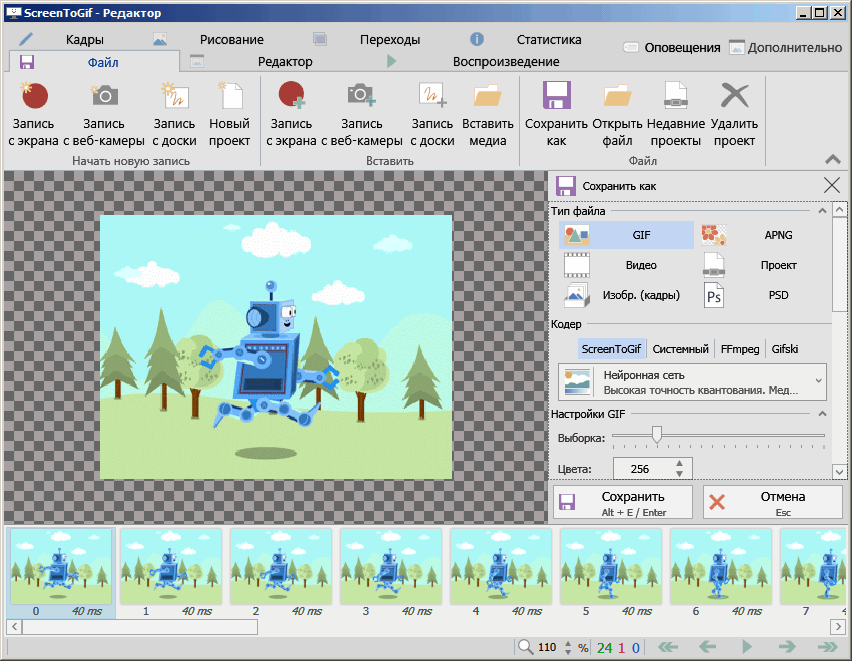Start a new screen recording from 'Начать новую запись'
852x661 pixels.
pos(34,114)
